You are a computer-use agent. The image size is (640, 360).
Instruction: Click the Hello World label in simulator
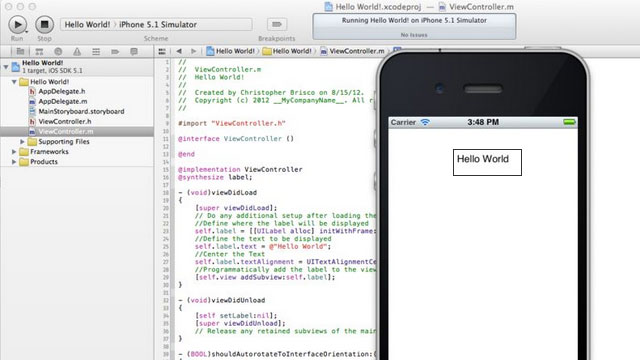pos(487,162)
